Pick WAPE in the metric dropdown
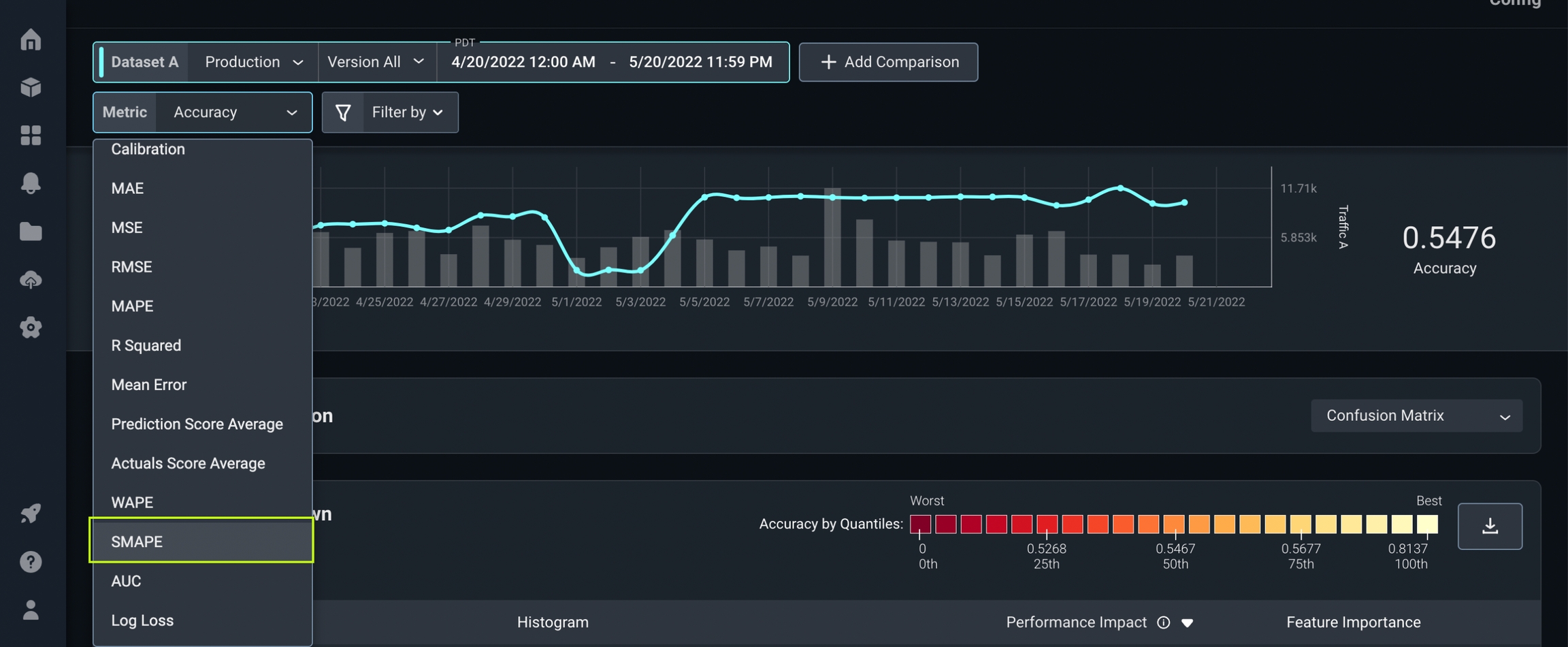Viewport: 1568px width, 647px height. click(x=202, y=503)
